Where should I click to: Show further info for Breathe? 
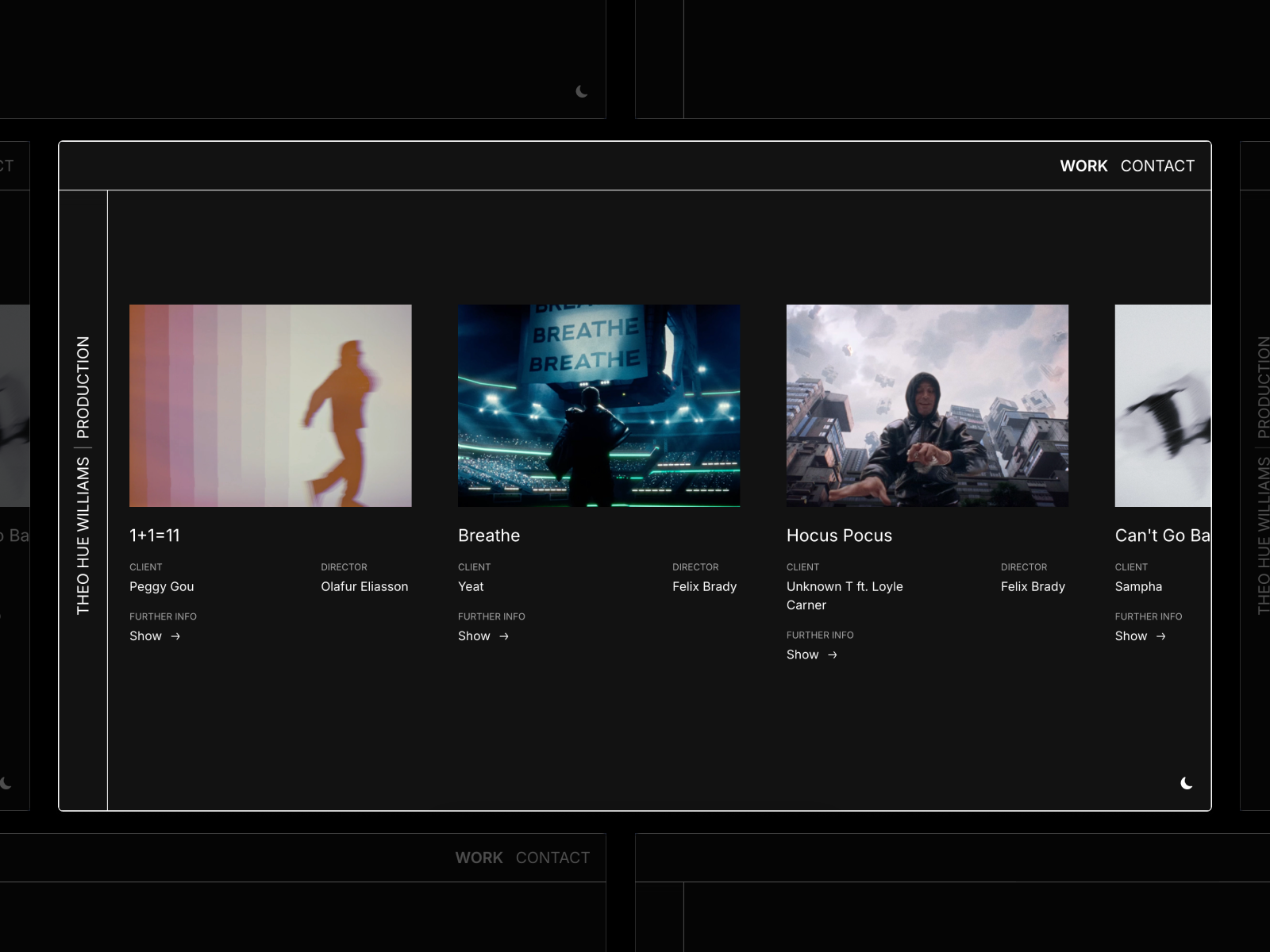483,636
